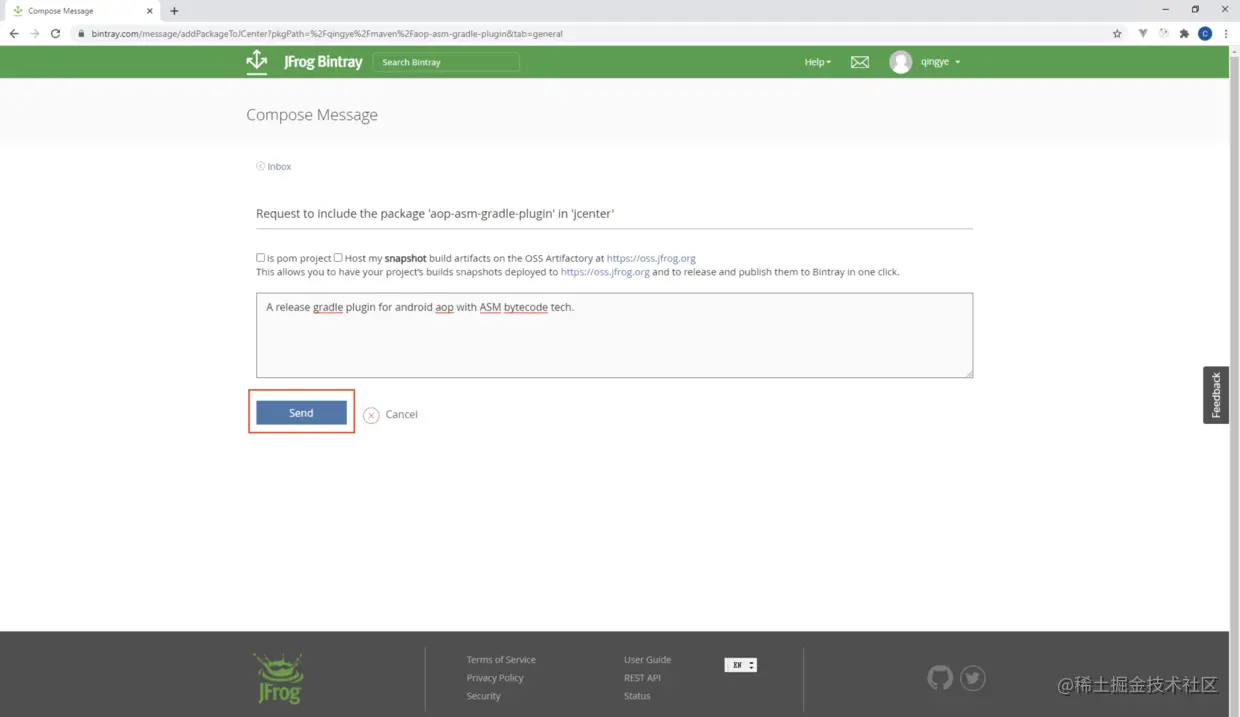1240x717 pixels.
Task: Click the user avatar icon
Action: [x=901, y=62]
